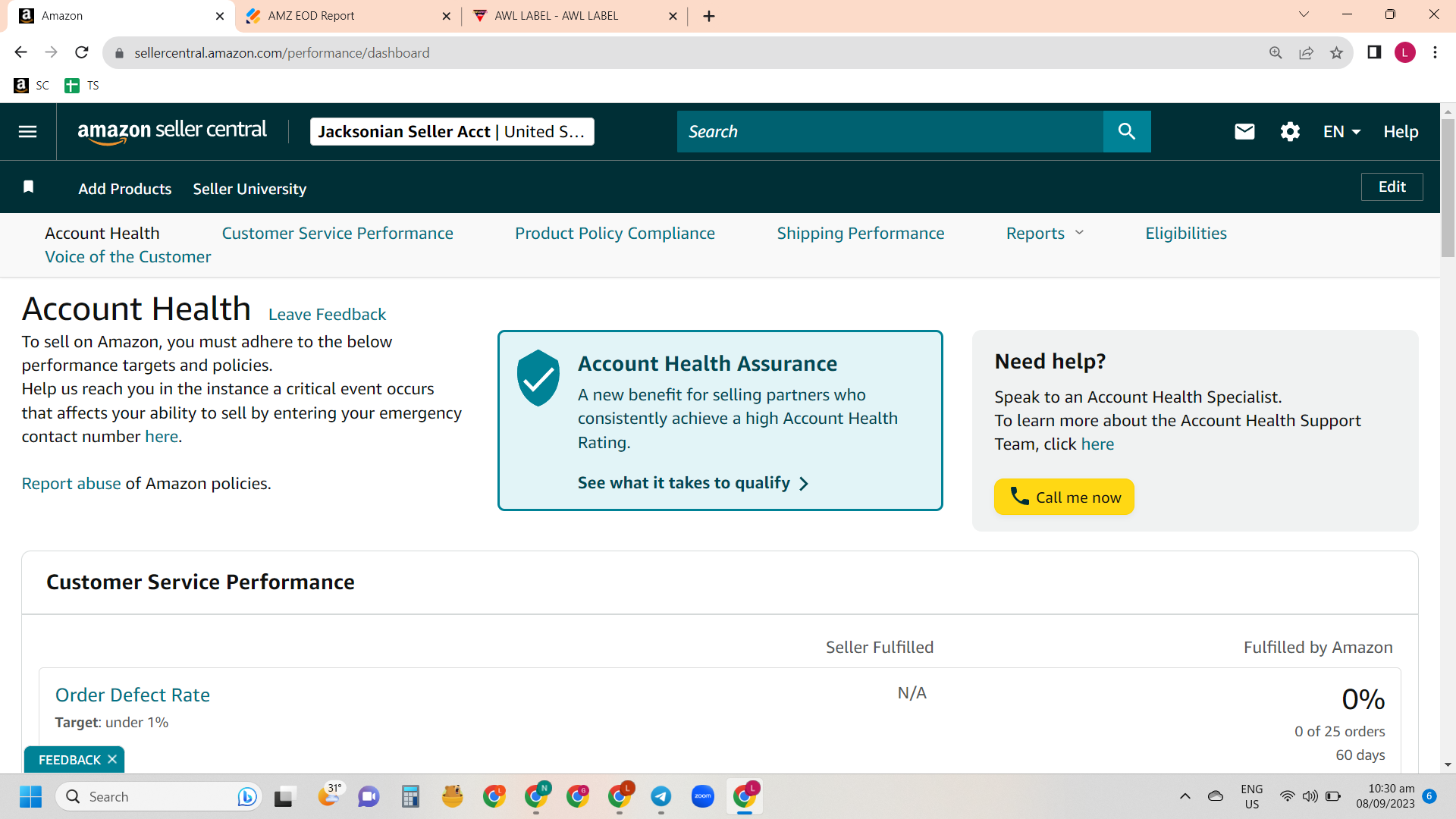Open the volume control in system tray
Image resolution: width=1456 pixels, height=819 pixels.
click(1310, 796)
